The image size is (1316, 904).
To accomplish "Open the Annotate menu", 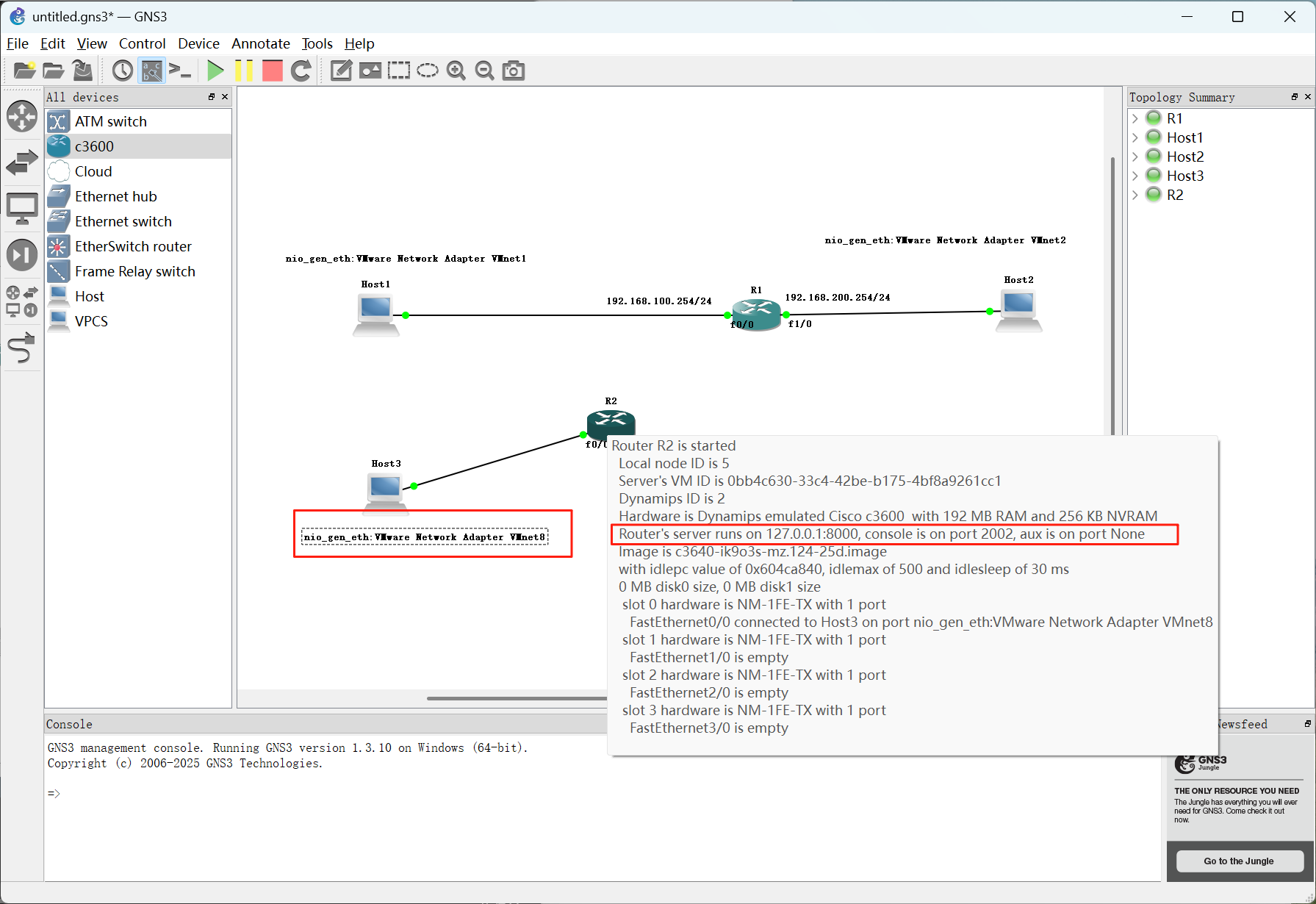I will pyautogui.click(x=261, y=43).
